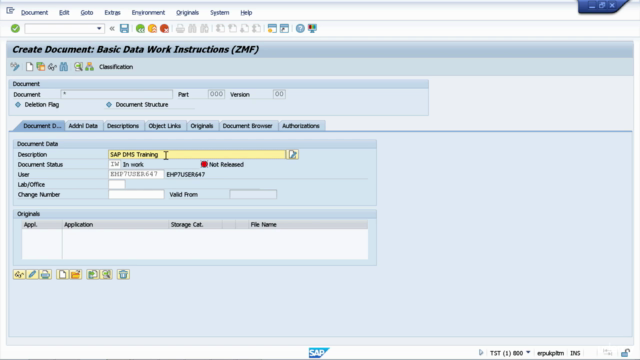Click the Storage Cat. column header
Viewport: 640px width, 360px height.
click(196, 224)
